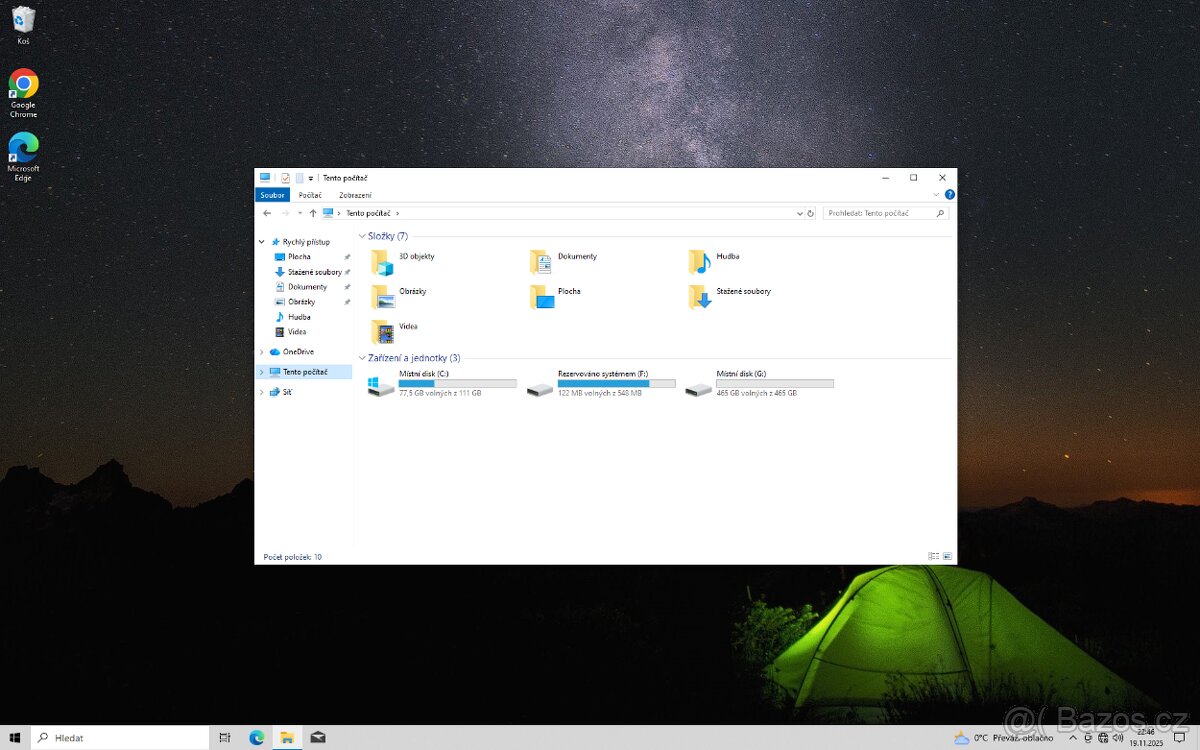Click the address bar refresh button

click(x=810, y=212)
